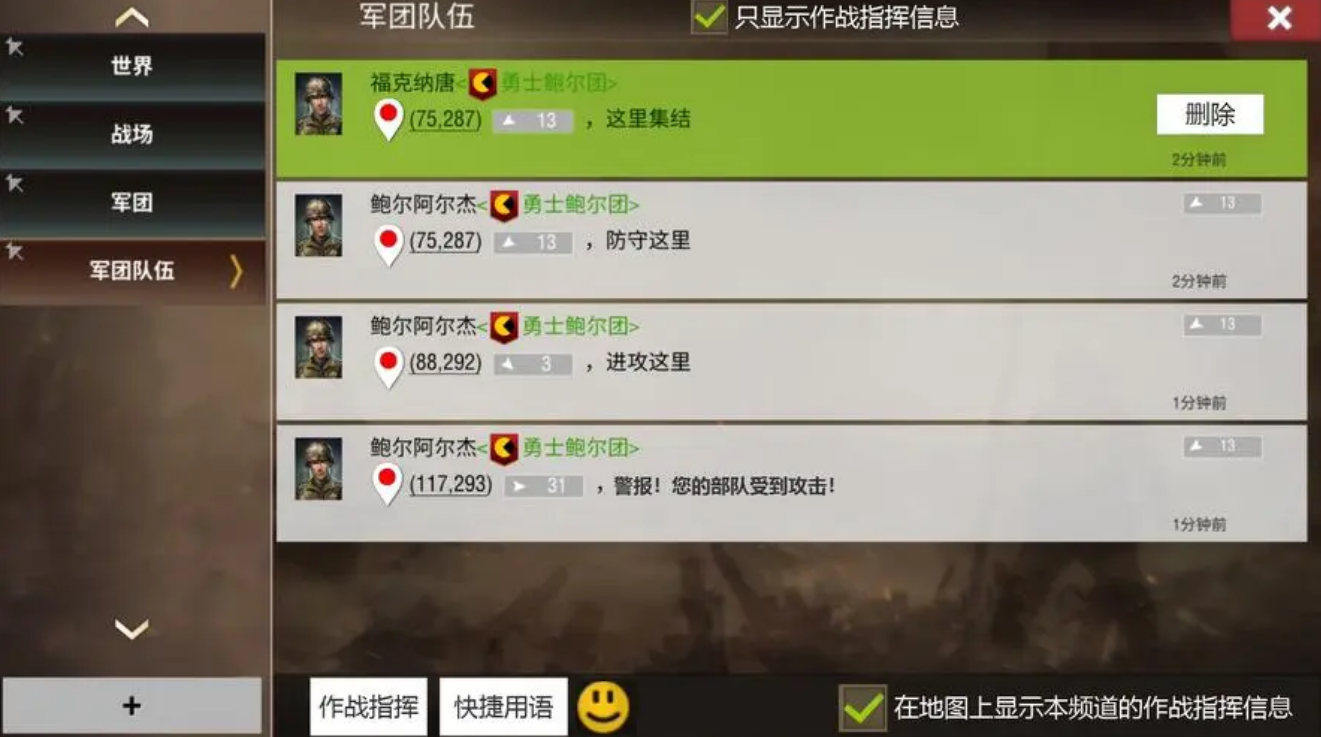Click the 删除 button
Image resolution: width=1321 pixels, height=737 pixels.
[x=1210, y=115]
